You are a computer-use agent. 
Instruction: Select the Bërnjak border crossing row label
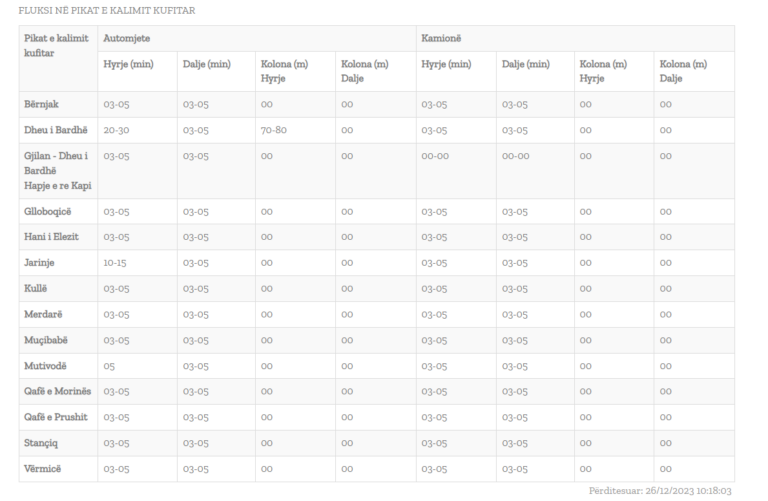pos(44,103)
